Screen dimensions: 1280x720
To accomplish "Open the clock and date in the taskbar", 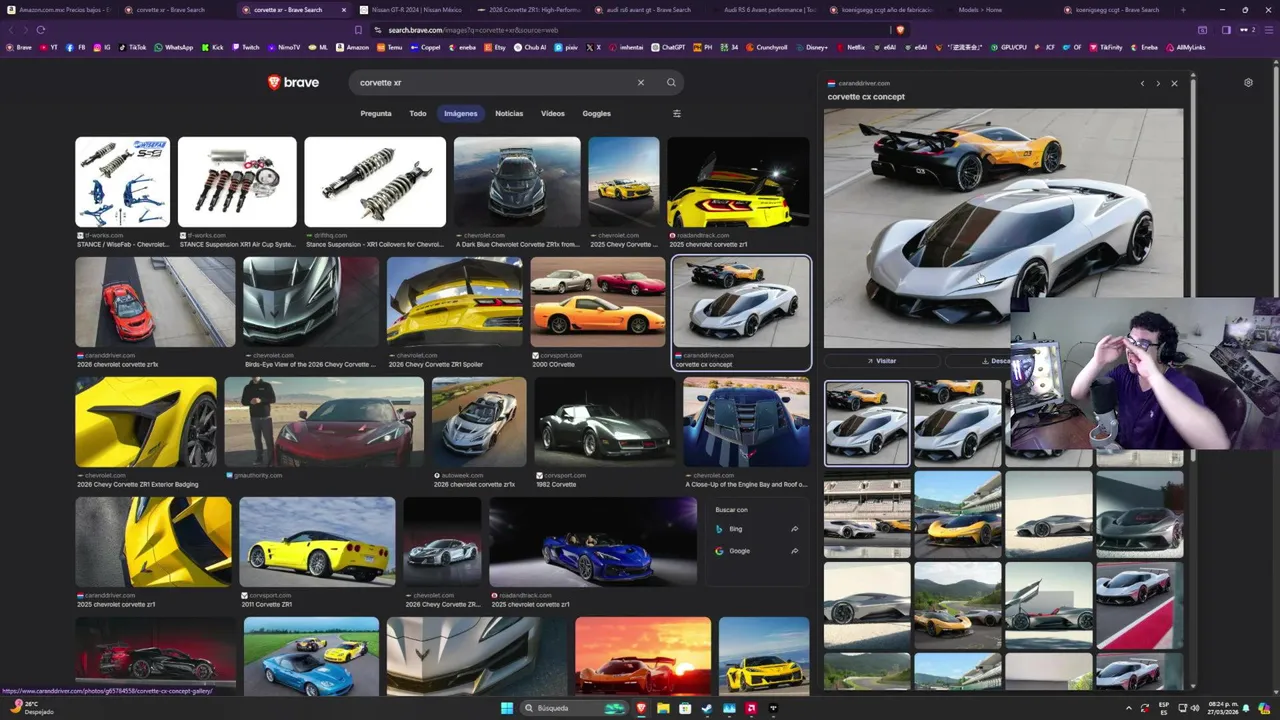I will (x=1221, y=708).
